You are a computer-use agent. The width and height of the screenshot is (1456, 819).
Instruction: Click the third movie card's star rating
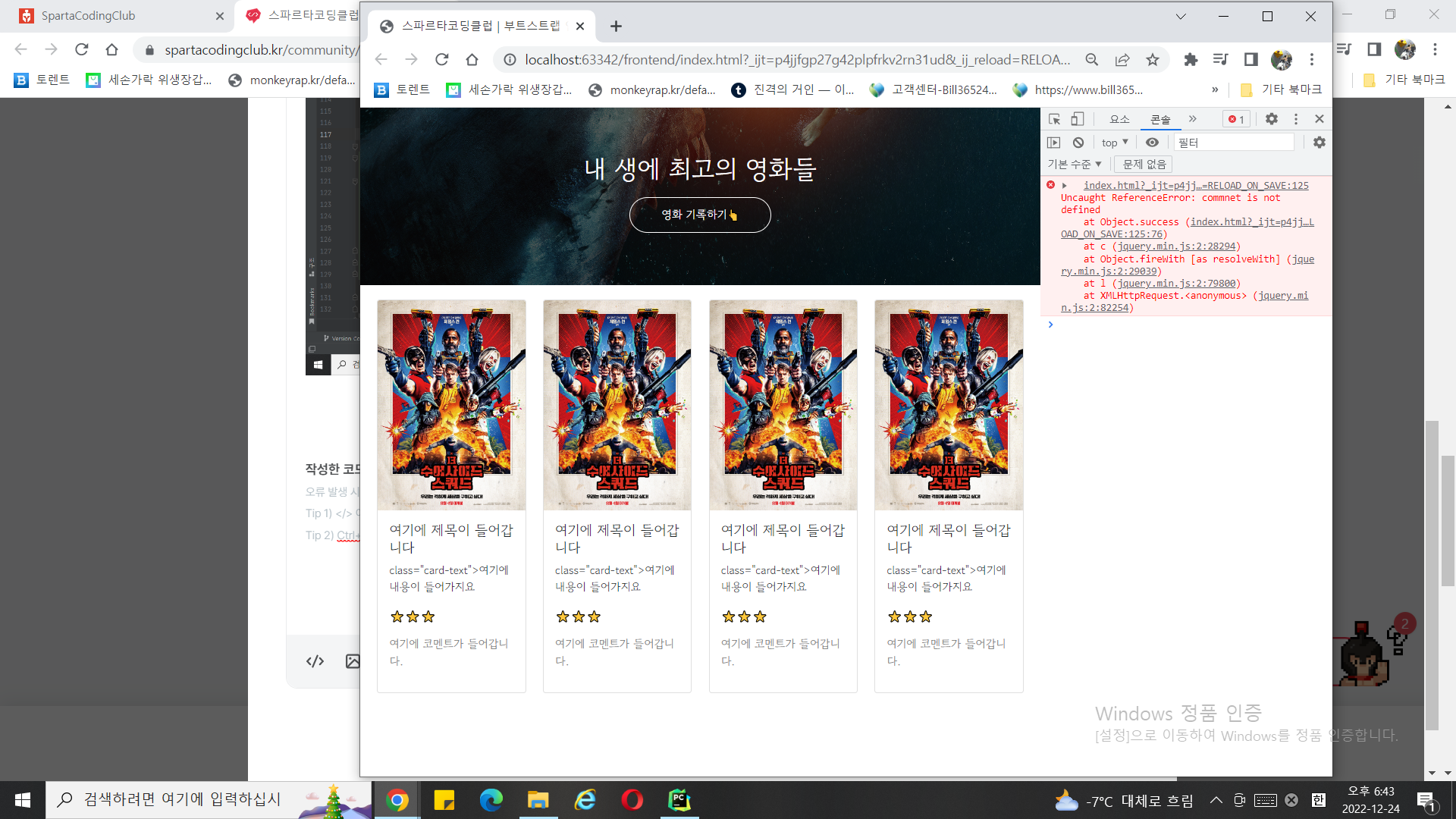[744, 617]
